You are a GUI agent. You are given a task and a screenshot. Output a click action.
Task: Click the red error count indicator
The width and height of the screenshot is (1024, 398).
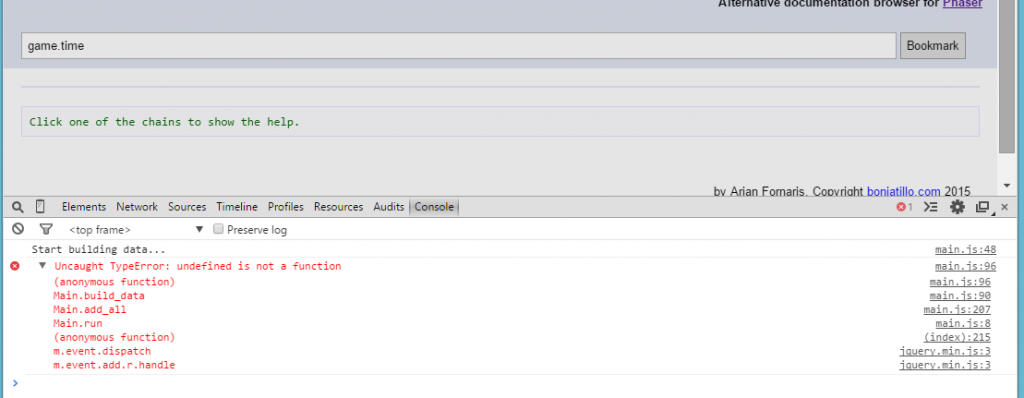pos(904,207)
